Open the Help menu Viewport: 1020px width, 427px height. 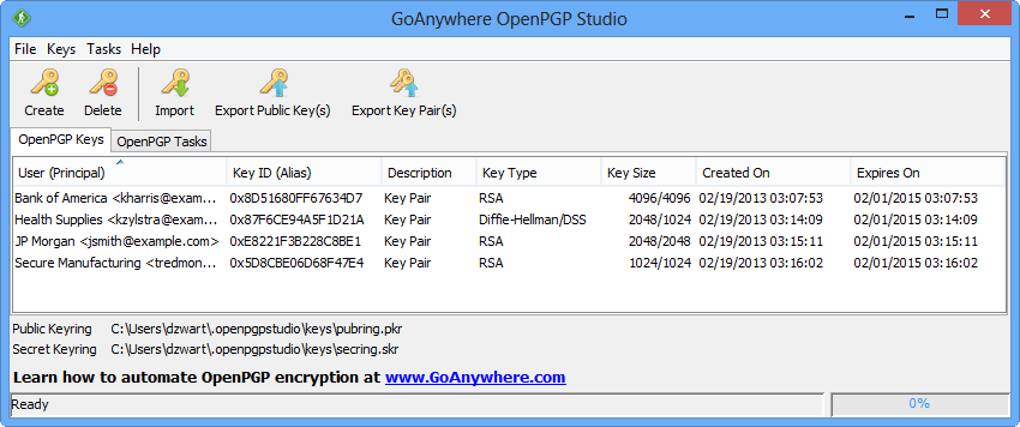145,49
